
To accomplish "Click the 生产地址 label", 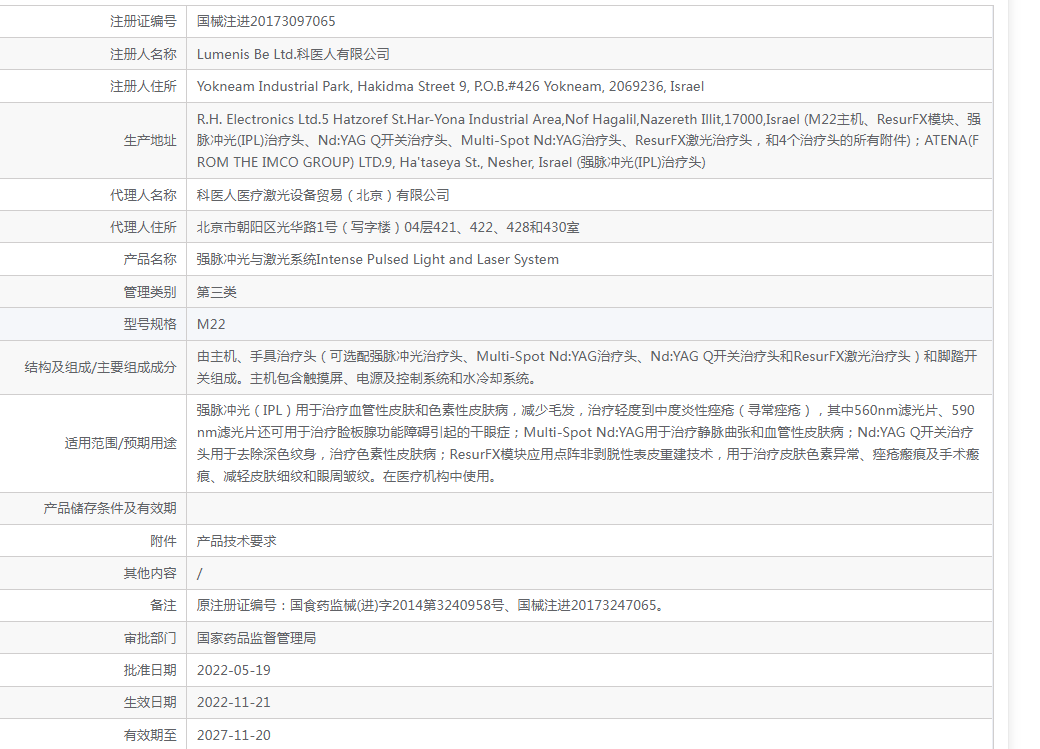I will coord(150,141).
